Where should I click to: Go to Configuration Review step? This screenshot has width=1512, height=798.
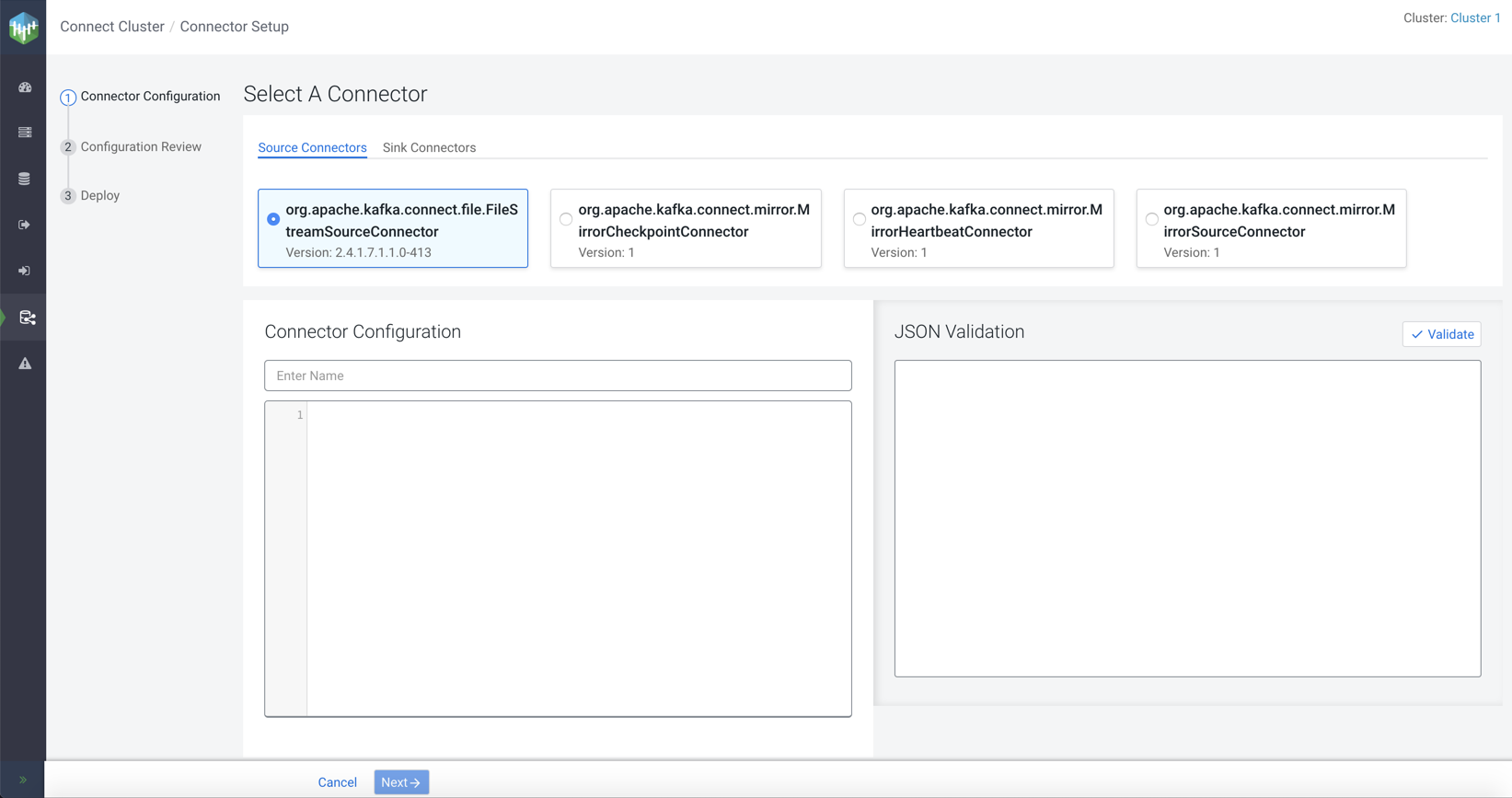tap(131, 146)
